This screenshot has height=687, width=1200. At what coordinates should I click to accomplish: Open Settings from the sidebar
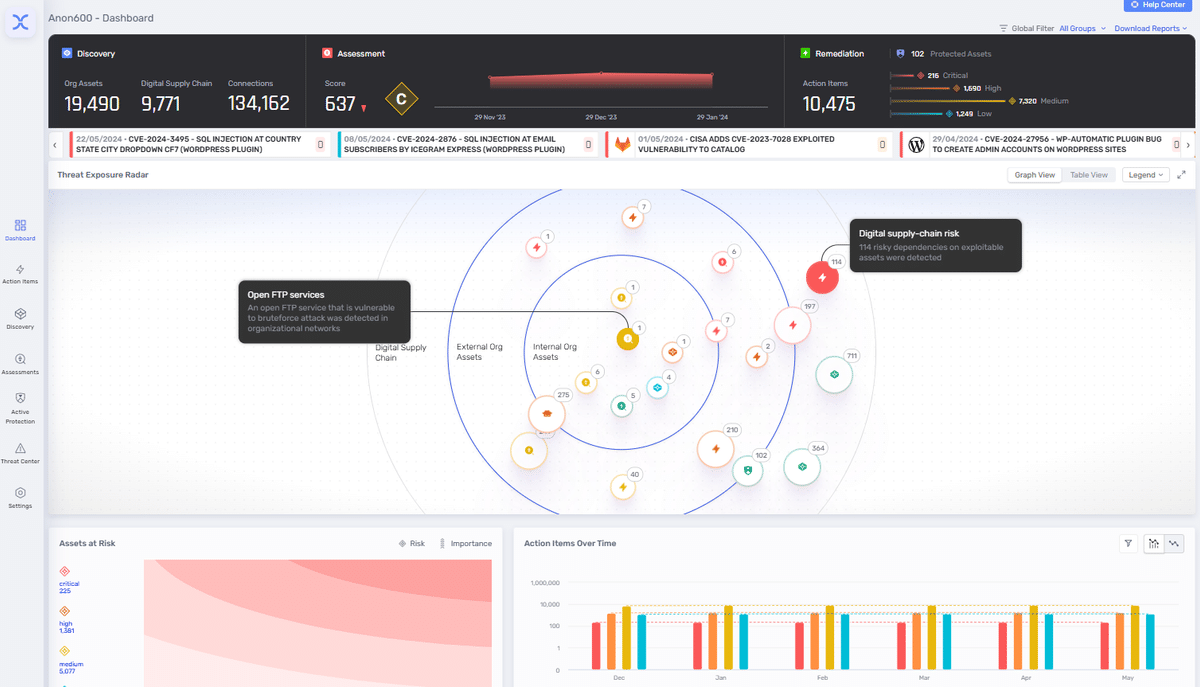pyautogui.click(x=20, y=498)
